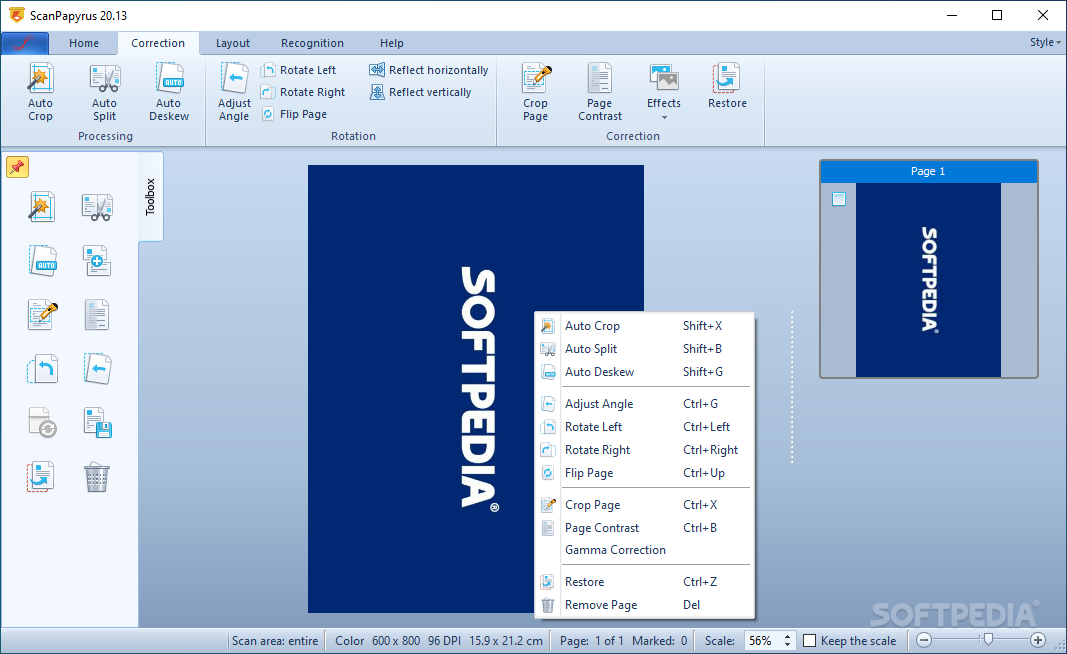
Task: Switch to the Layout tab
Action: (x=233, y=43)
